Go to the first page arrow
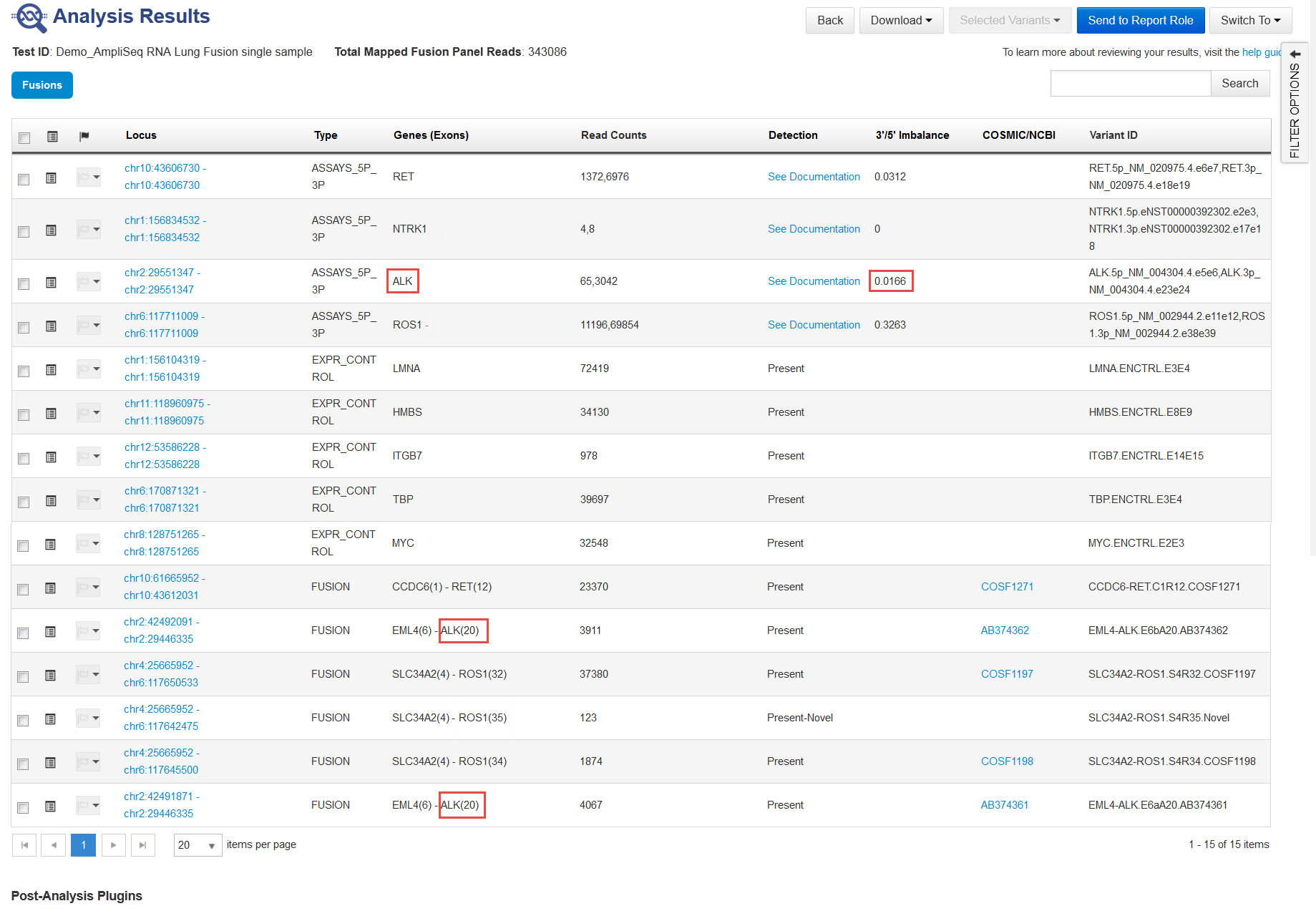 [x=24, y=845]
